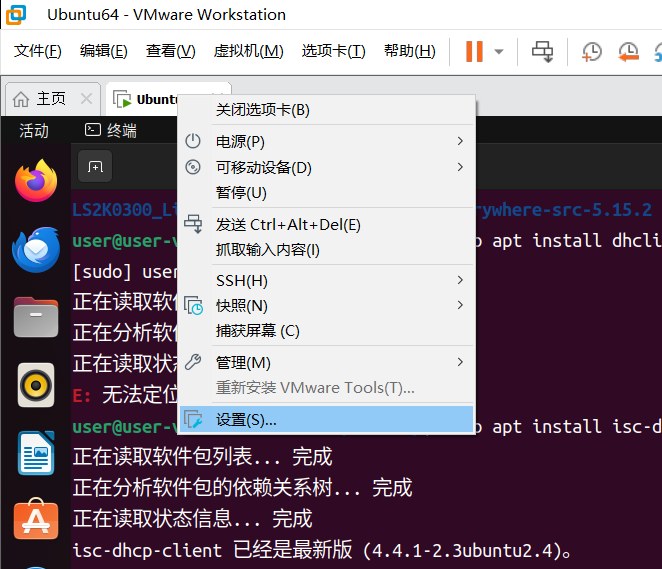Image resolution: width=662 pixels, height=569 pixels.
Task: Expand the SSH(H) submenu arrow
Action: coord(460,280)
